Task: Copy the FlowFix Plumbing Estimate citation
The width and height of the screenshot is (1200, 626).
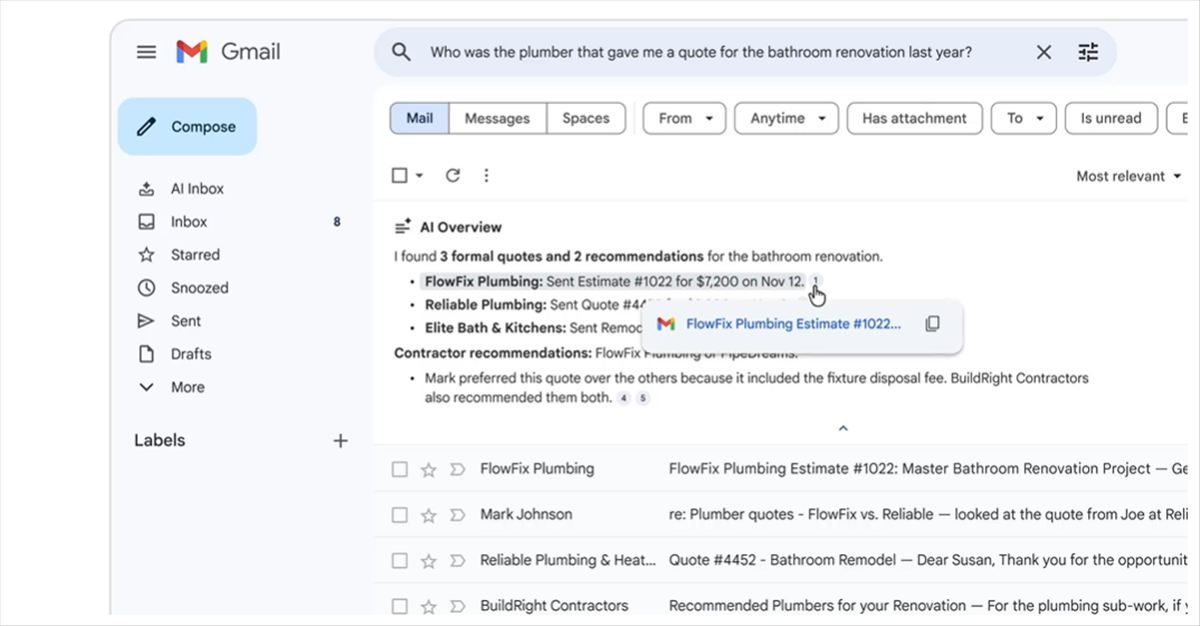Action: click(x=932, y=323)
